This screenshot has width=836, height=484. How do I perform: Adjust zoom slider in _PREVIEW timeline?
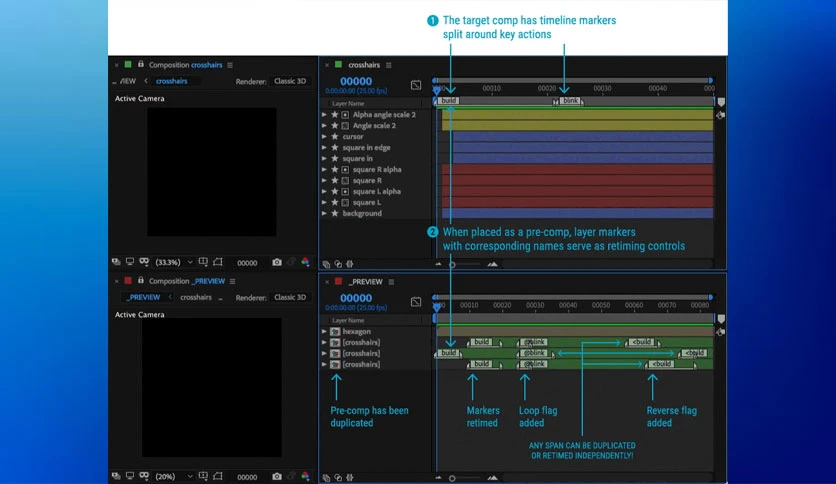(452, 478)
